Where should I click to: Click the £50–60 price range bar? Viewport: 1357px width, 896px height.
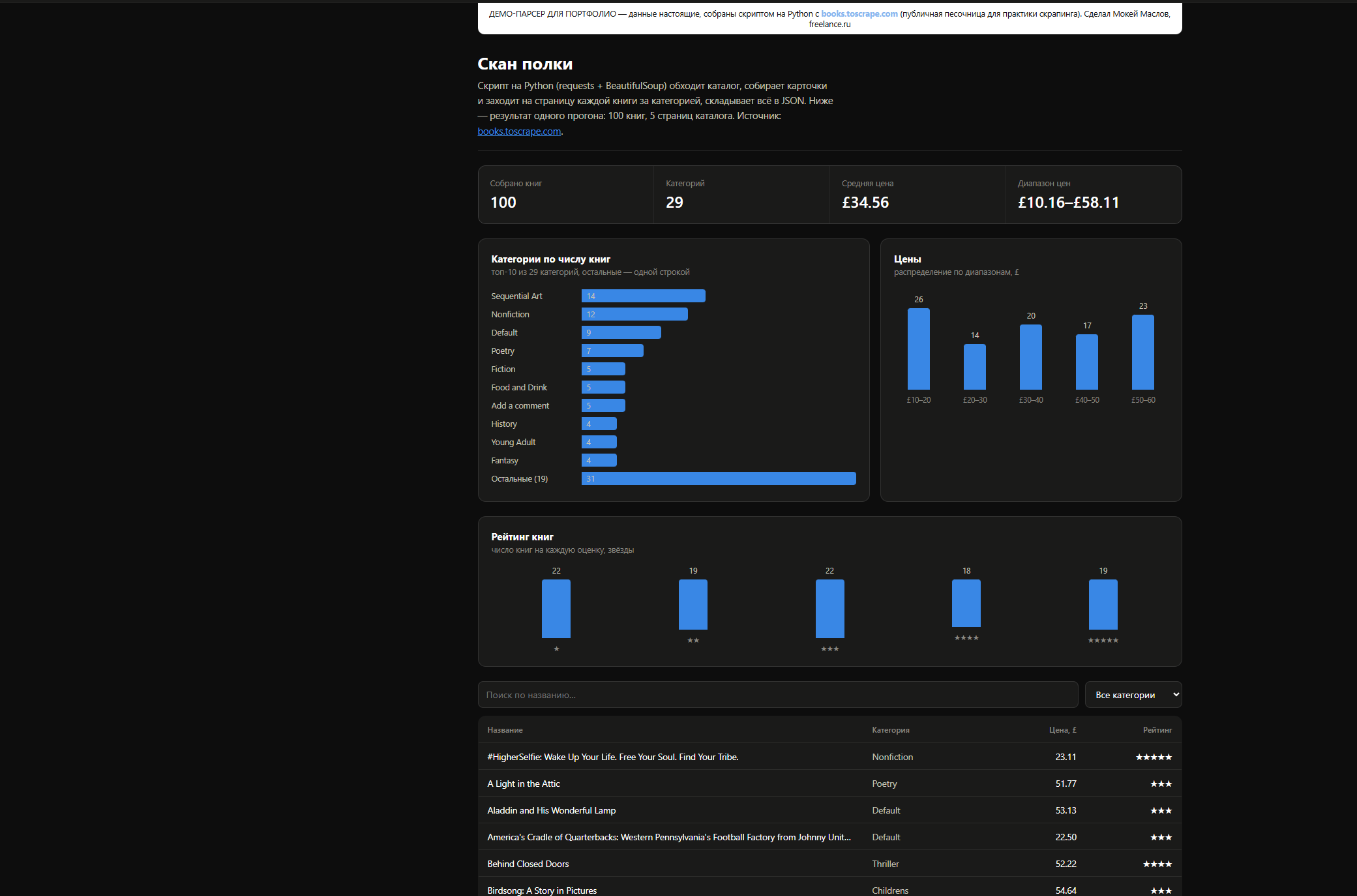coord(1143,352)
